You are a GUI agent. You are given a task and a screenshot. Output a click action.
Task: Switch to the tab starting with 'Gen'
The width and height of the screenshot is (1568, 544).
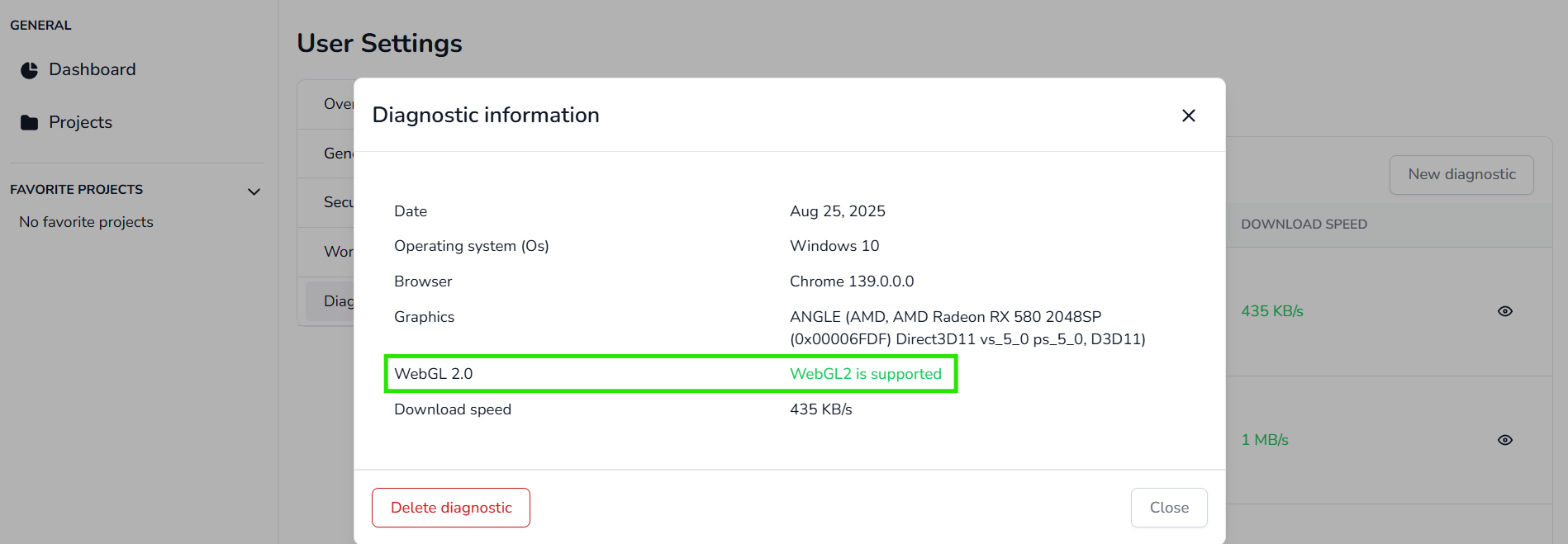337,154
